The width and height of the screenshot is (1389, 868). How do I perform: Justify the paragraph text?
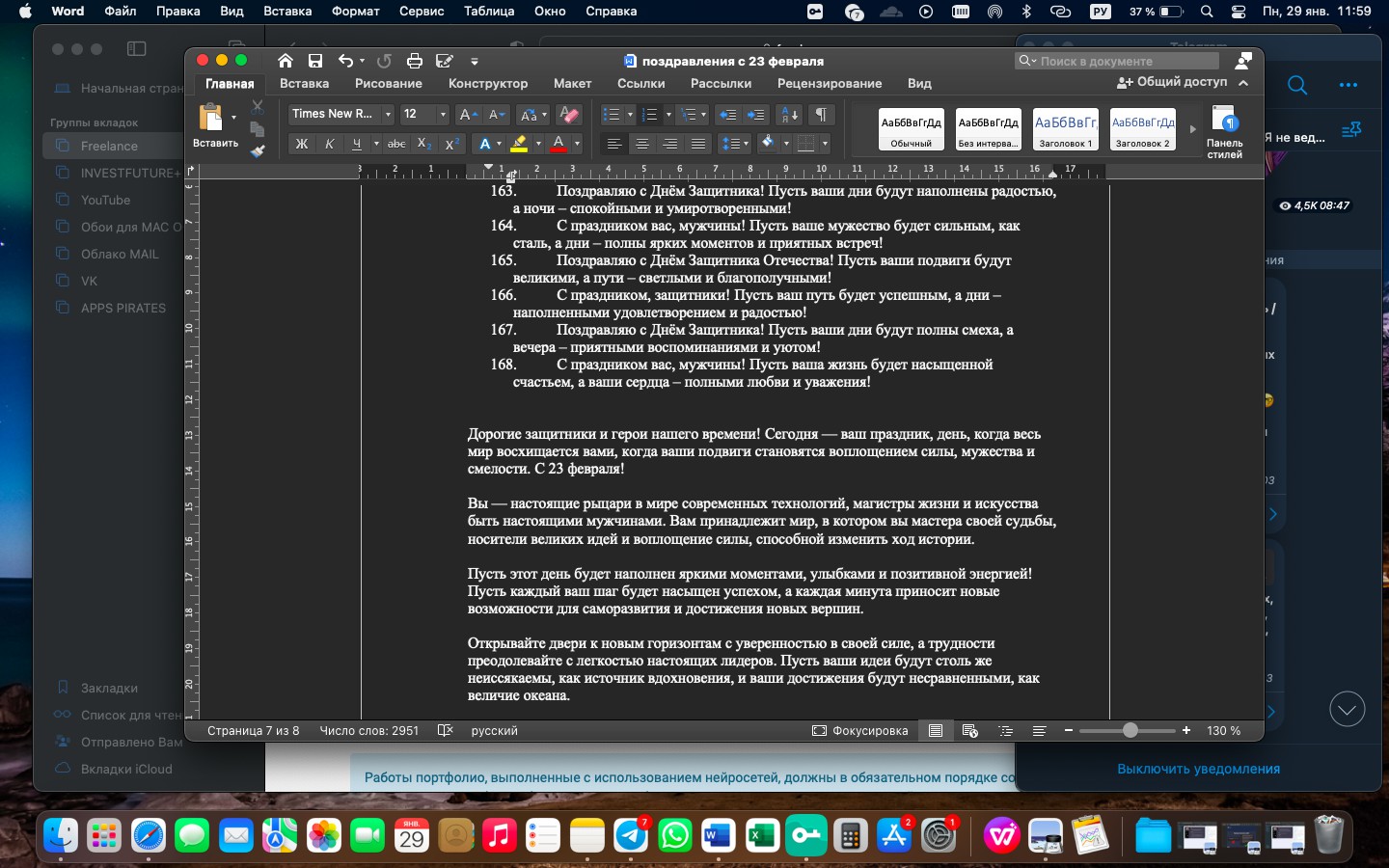click(698, 144)
